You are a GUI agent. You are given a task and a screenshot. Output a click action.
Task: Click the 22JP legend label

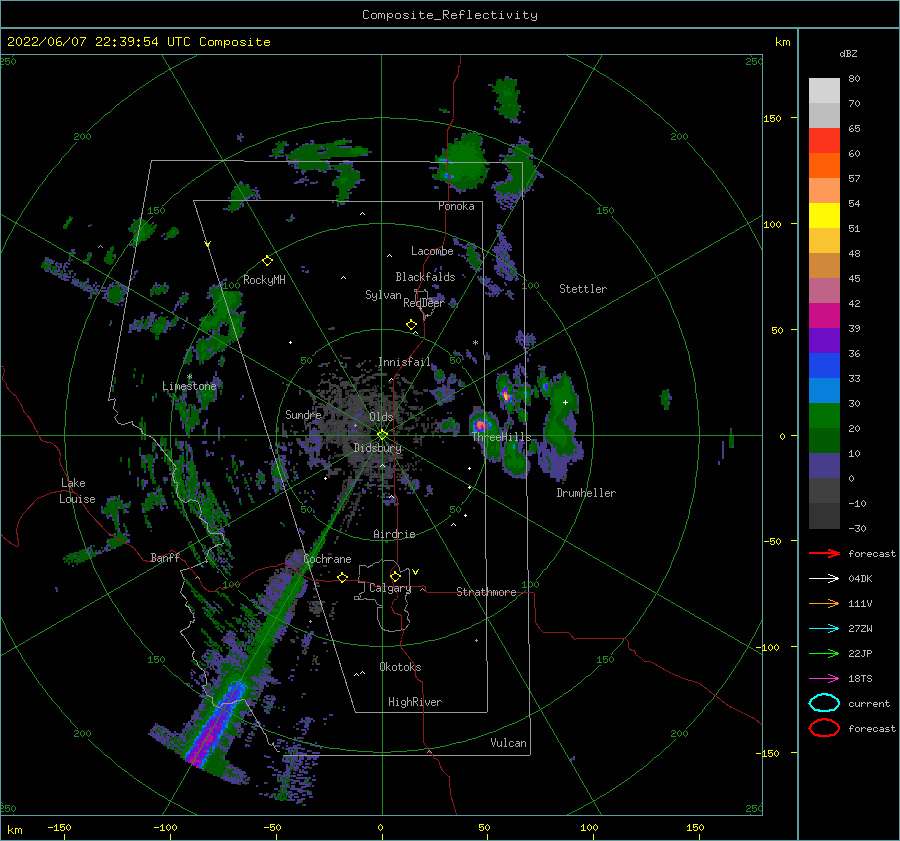[860, 653]
